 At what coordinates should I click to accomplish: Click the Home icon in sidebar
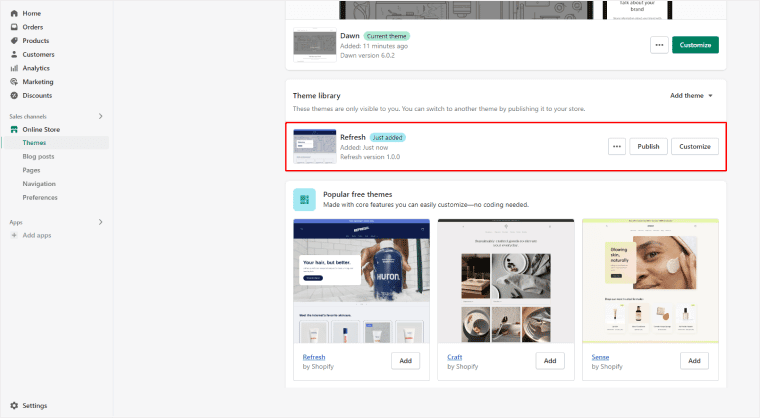click(x=14, y=13)
